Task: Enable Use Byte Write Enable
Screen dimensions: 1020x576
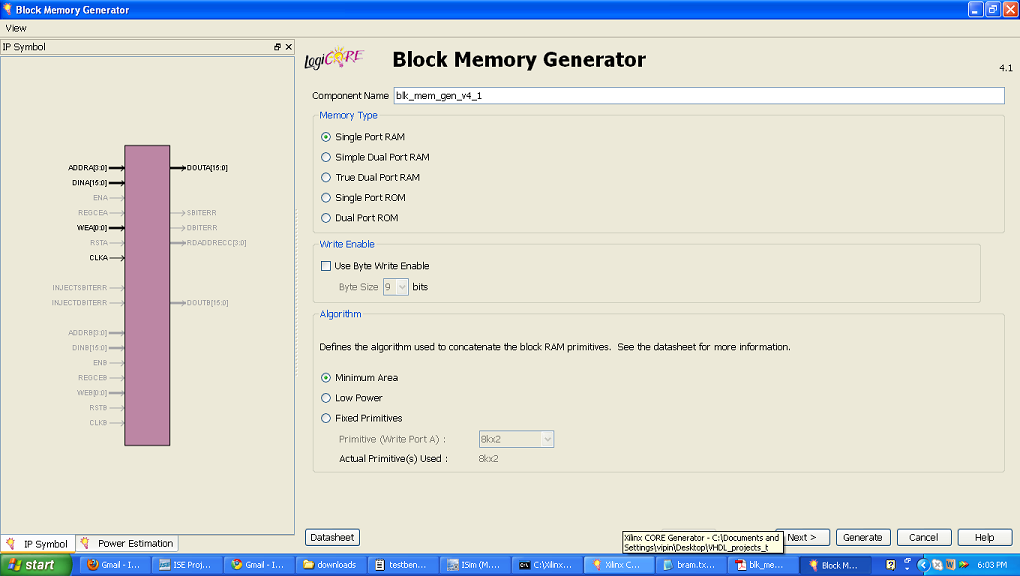Action: pos(324,265)
